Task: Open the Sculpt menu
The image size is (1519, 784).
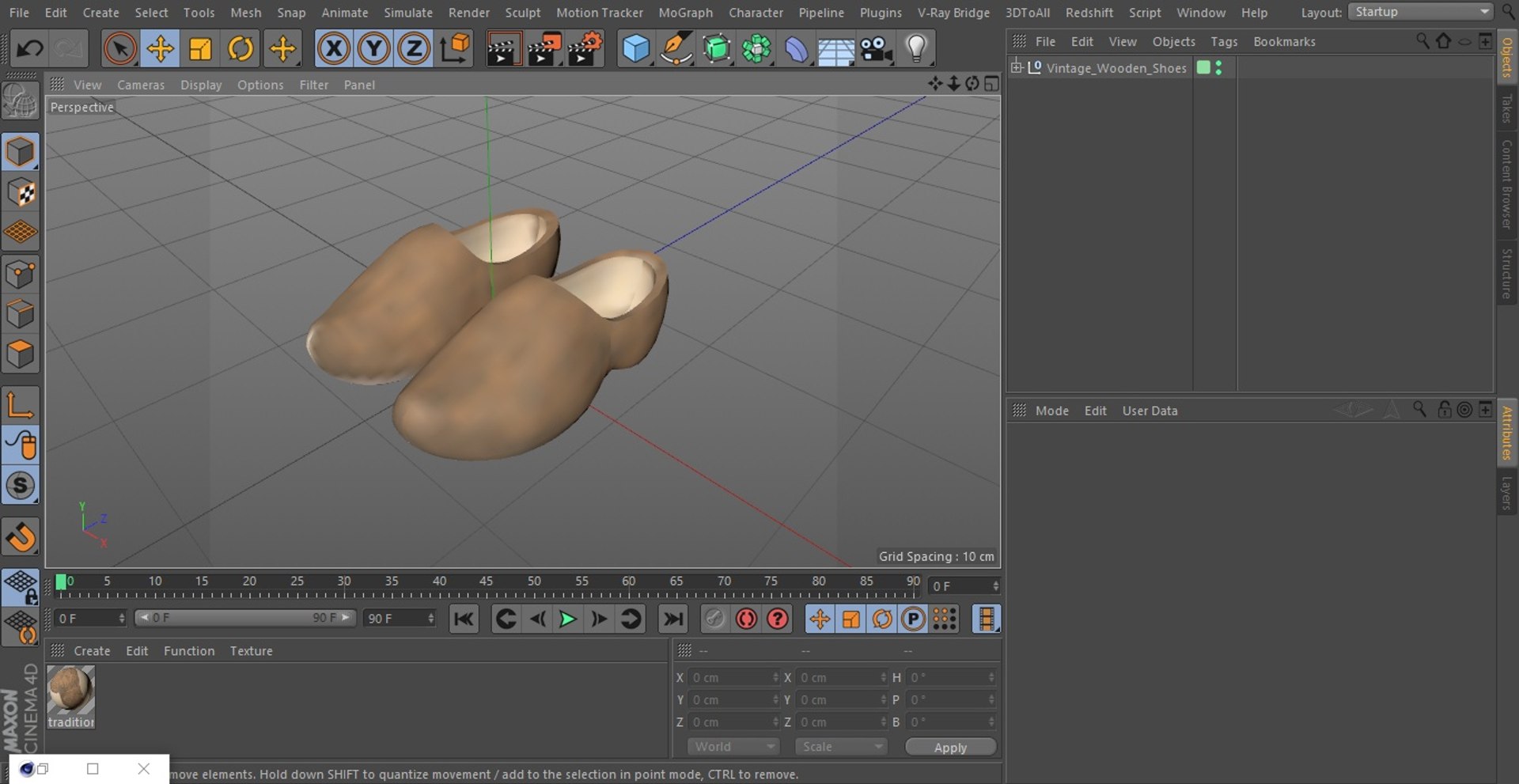Action: tap(523, 13)
